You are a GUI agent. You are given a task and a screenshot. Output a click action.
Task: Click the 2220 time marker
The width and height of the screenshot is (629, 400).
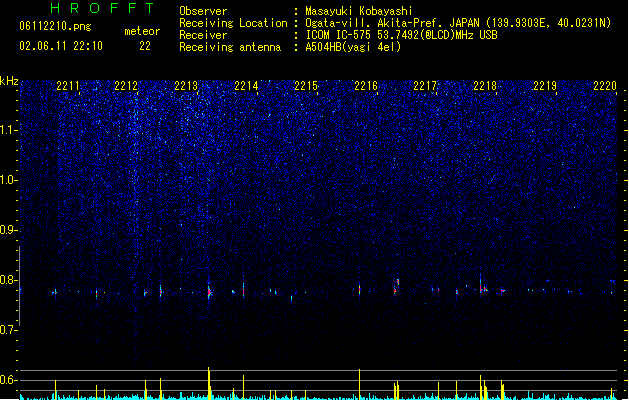(605, 86)
